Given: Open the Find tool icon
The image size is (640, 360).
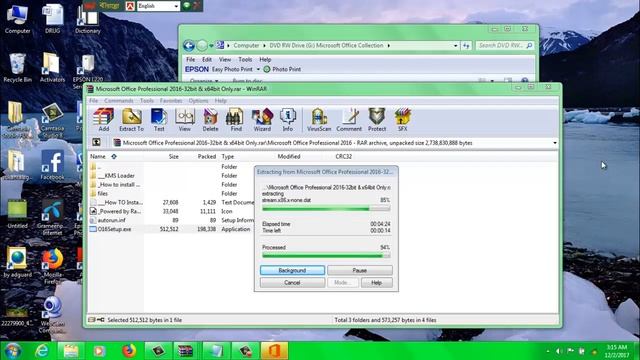Looking at the screenshot, I should 236,120.
